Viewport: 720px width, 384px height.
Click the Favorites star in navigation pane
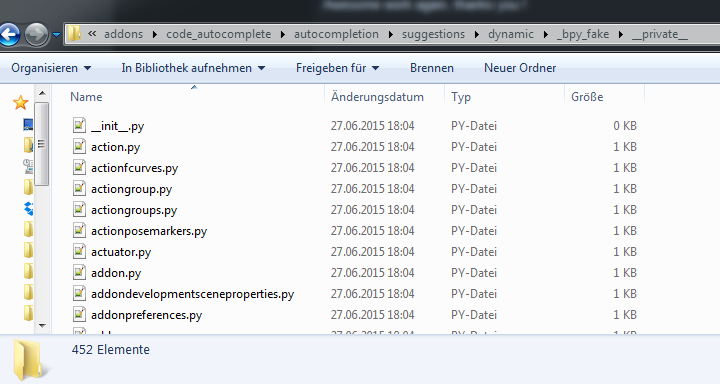point(21,102)
